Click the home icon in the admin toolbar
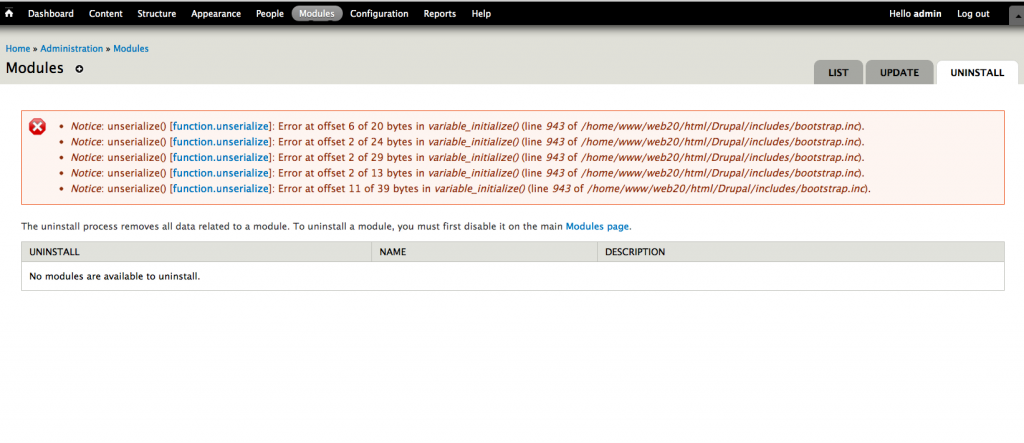This screenshot has width=1024, height=443. (9, 14)
